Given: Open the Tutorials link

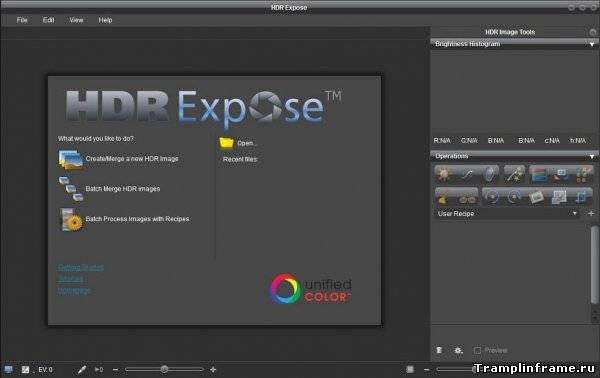Looking at the screenshot, I should [x=72, y=279].
